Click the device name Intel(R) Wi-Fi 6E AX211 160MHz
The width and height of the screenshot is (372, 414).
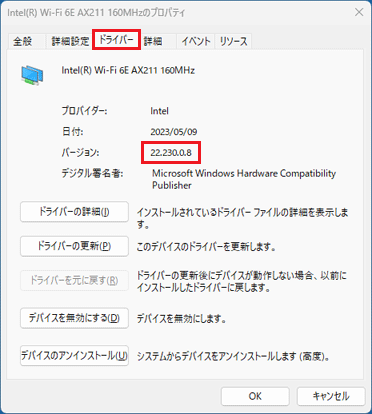click(128, 70)
